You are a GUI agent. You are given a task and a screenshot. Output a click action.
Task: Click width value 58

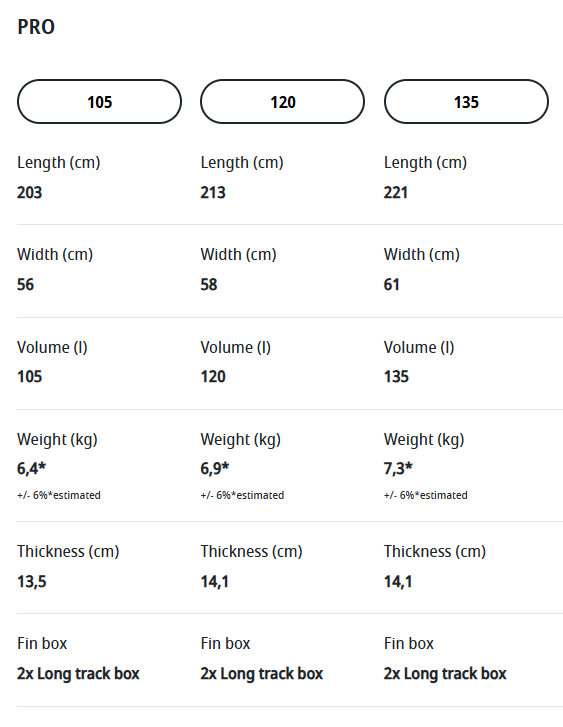tap(209, 284)
